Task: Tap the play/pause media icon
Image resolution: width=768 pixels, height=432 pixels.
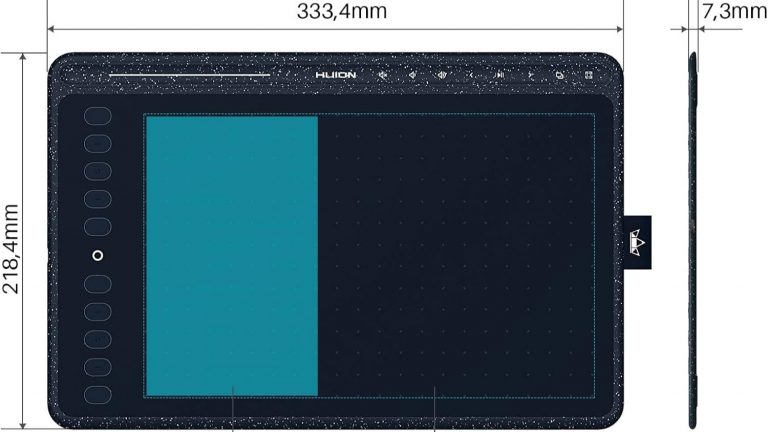Action: [500, 75]
